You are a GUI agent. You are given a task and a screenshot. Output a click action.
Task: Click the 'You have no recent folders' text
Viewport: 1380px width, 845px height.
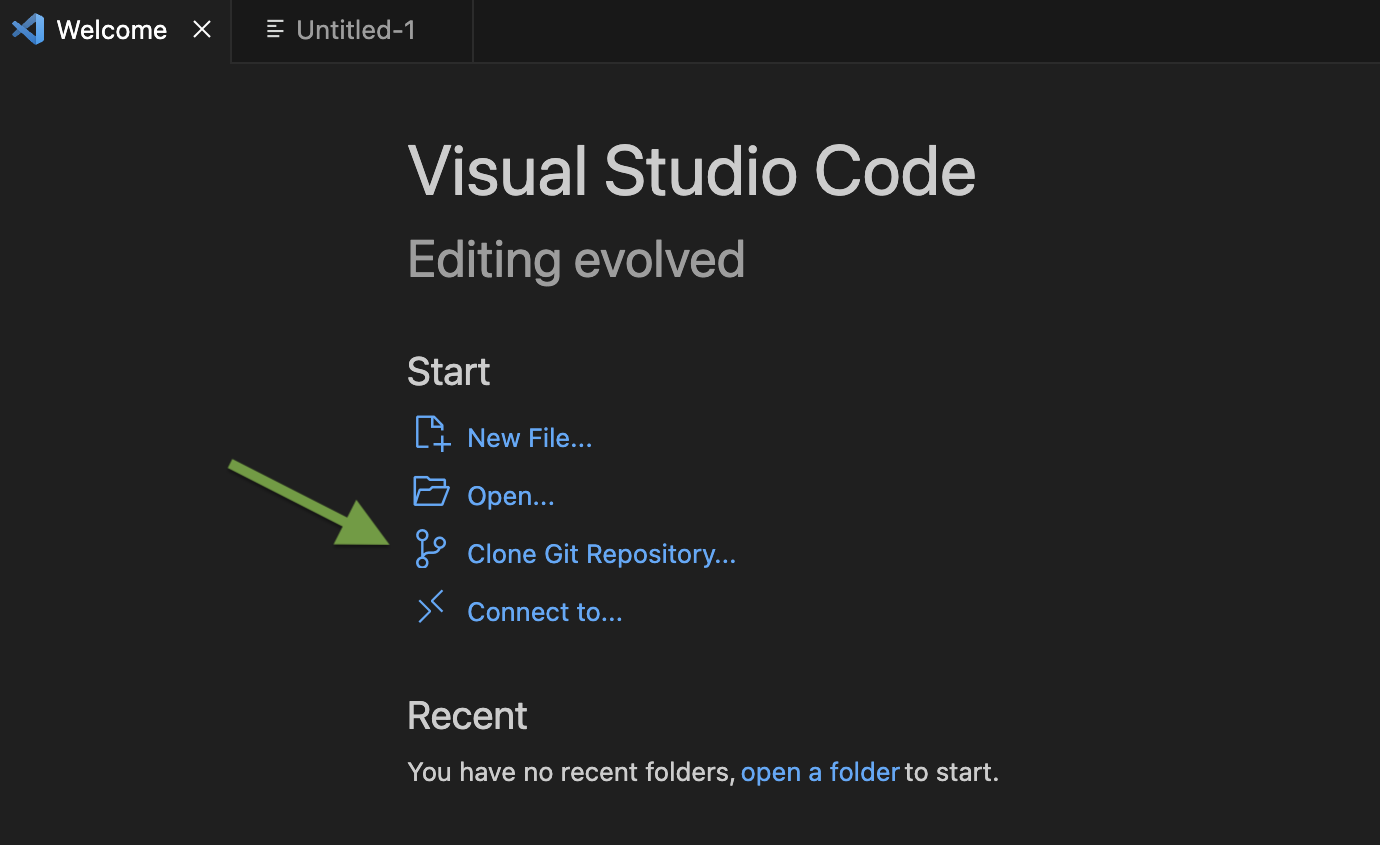(570, 772)
